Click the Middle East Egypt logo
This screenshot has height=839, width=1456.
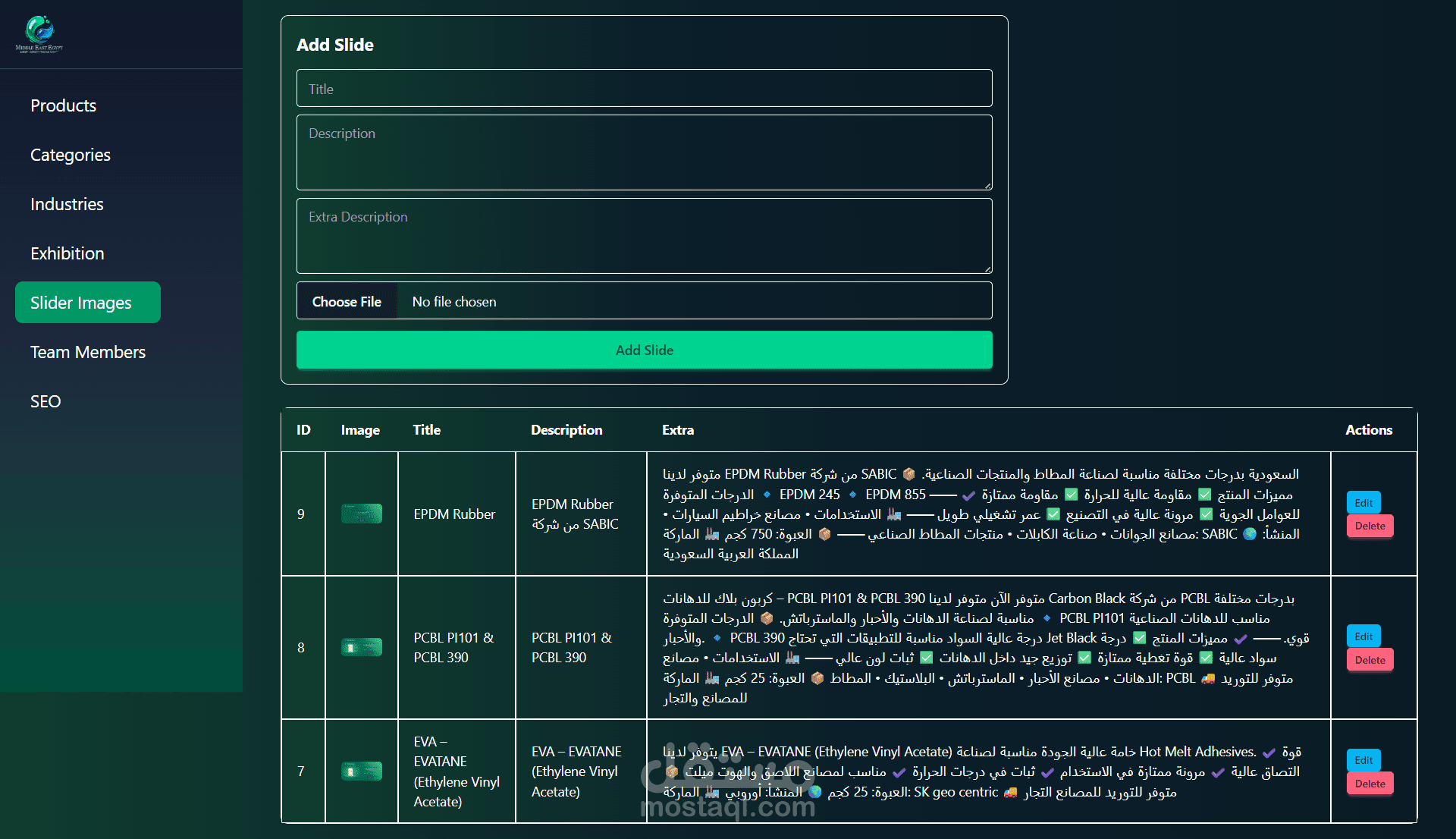[39, 34]
